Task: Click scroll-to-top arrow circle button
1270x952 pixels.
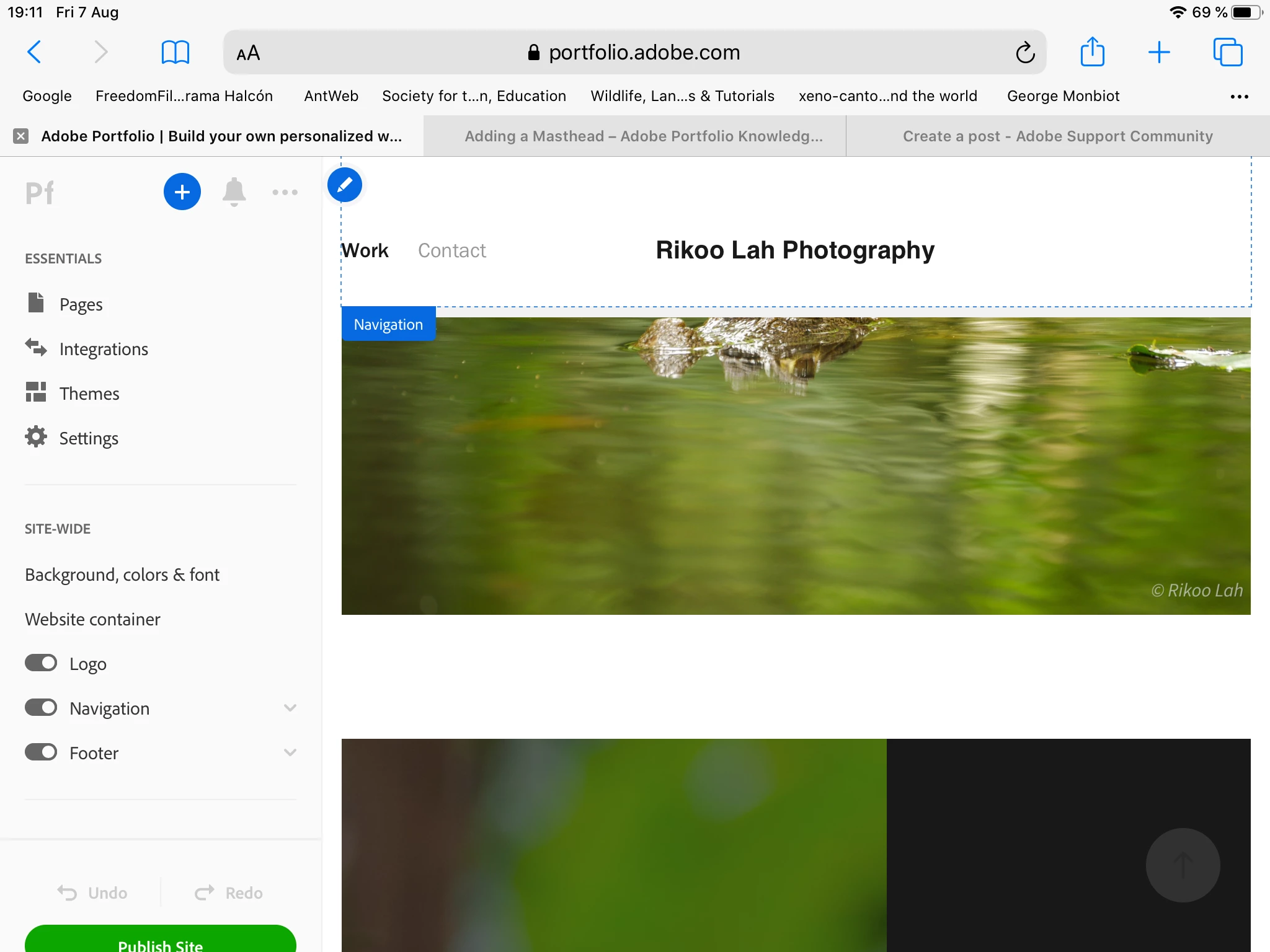Action: click(1183, 865)
